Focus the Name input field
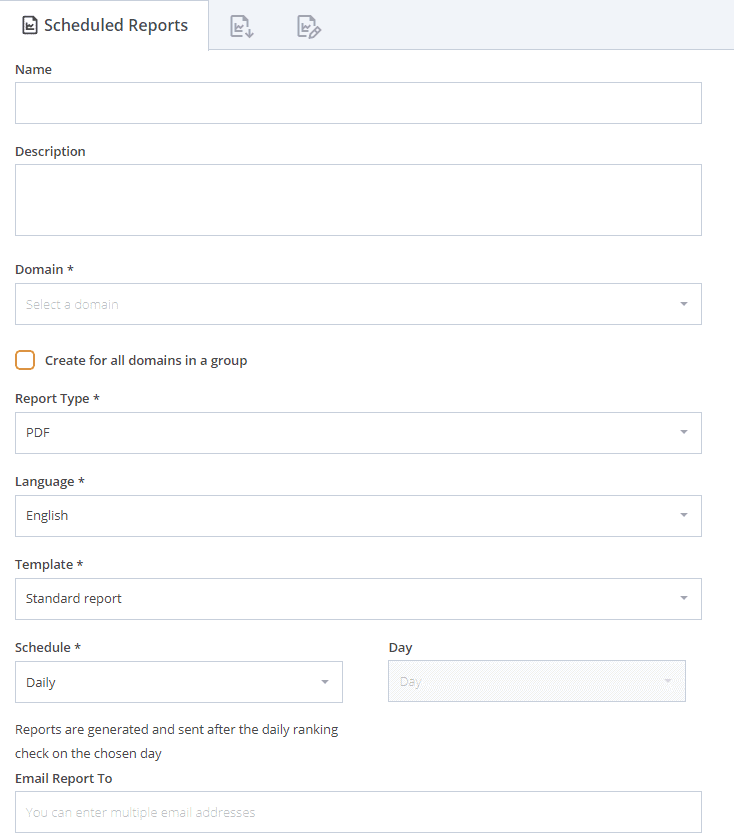 [x=358, y=103]
